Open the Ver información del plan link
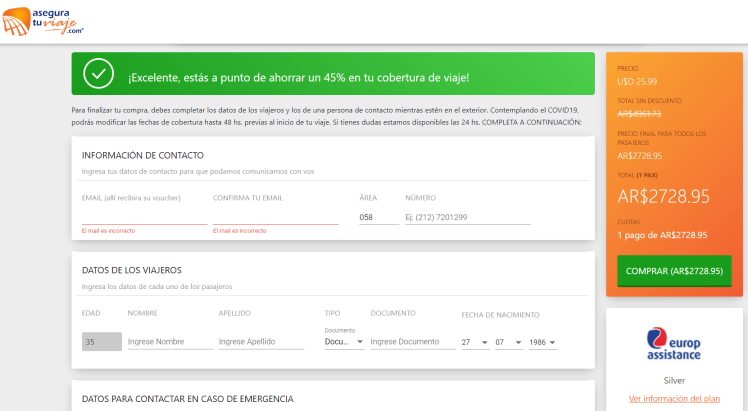The image size is (748, 411). [x=674, y=399]
